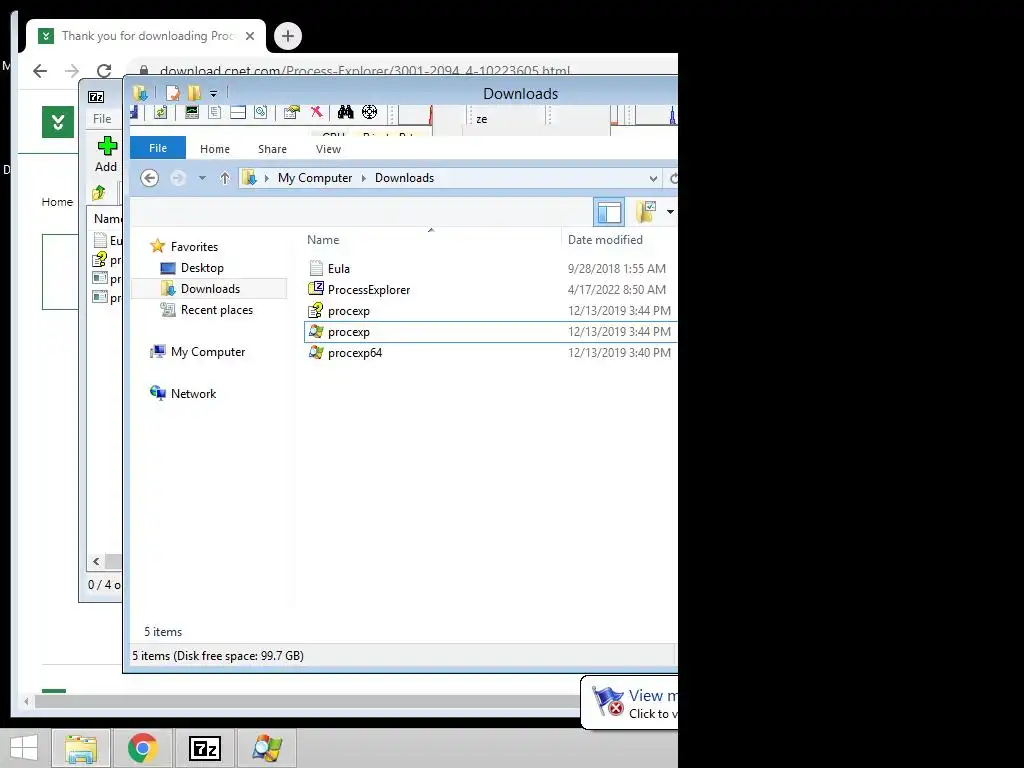Click the Eula file's date 9/28/2018 1:55 AM
1024x768 pixels.
click(616, 268)
